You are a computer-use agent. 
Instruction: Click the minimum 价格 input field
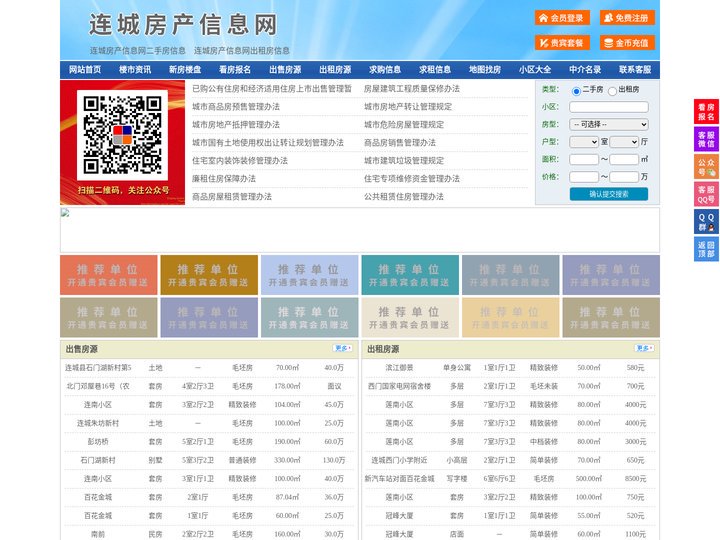[584, 177]
